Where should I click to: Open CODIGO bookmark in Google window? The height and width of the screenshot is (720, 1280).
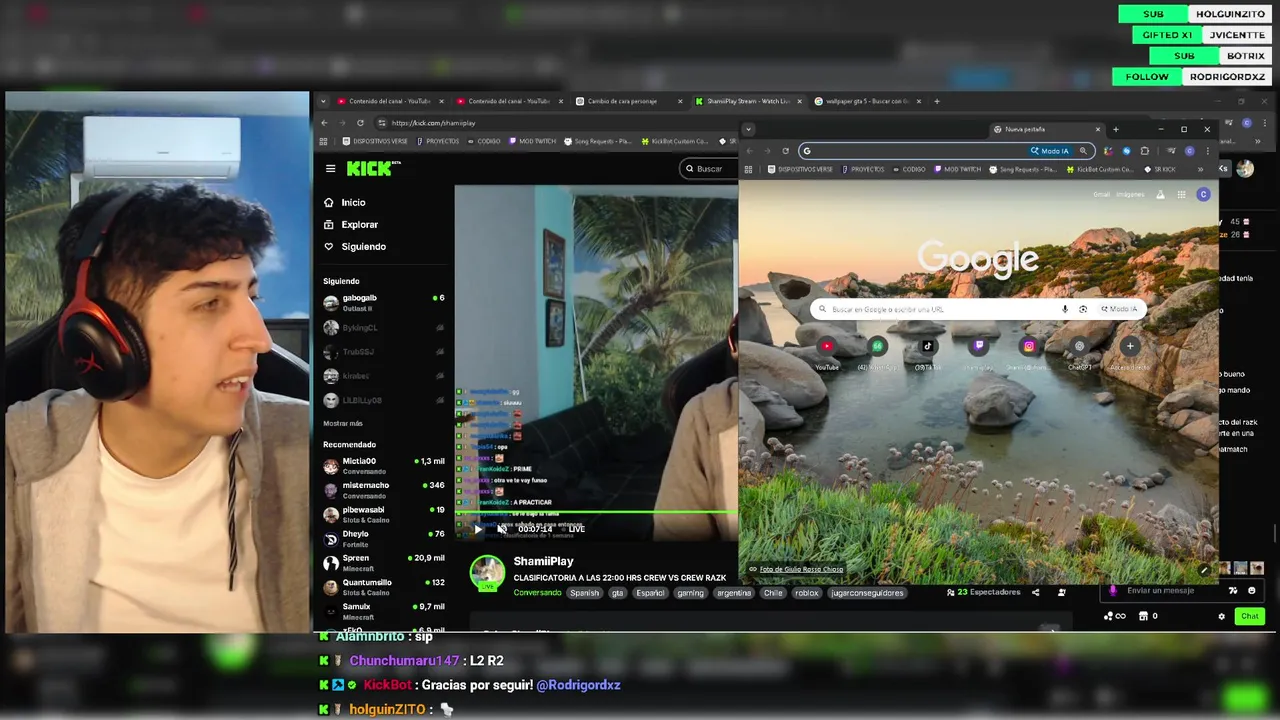click(910, 169)
